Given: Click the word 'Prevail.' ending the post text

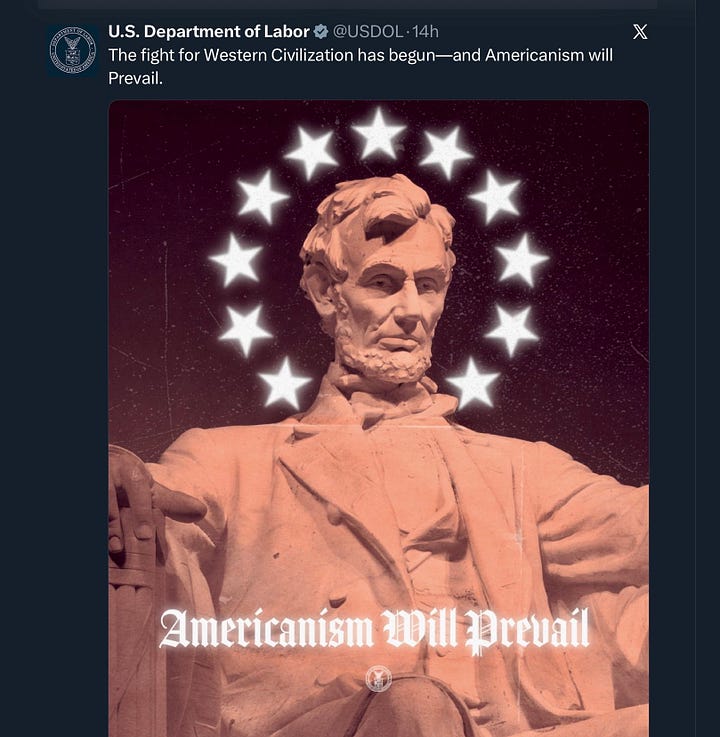Looking at the screenshot, I should point(135,78).
